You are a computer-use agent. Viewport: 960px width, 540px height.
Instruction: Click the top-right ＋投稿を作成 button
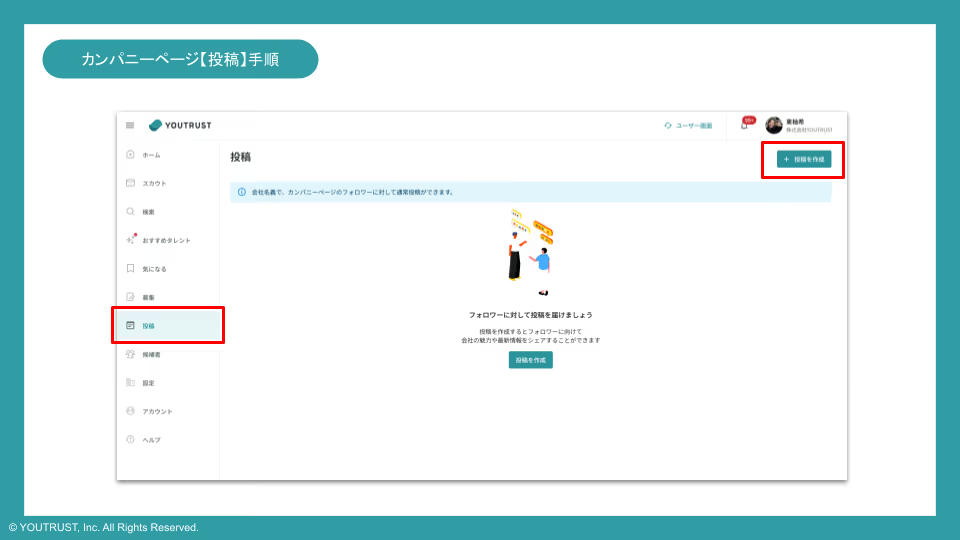click(x=804, y=159)
